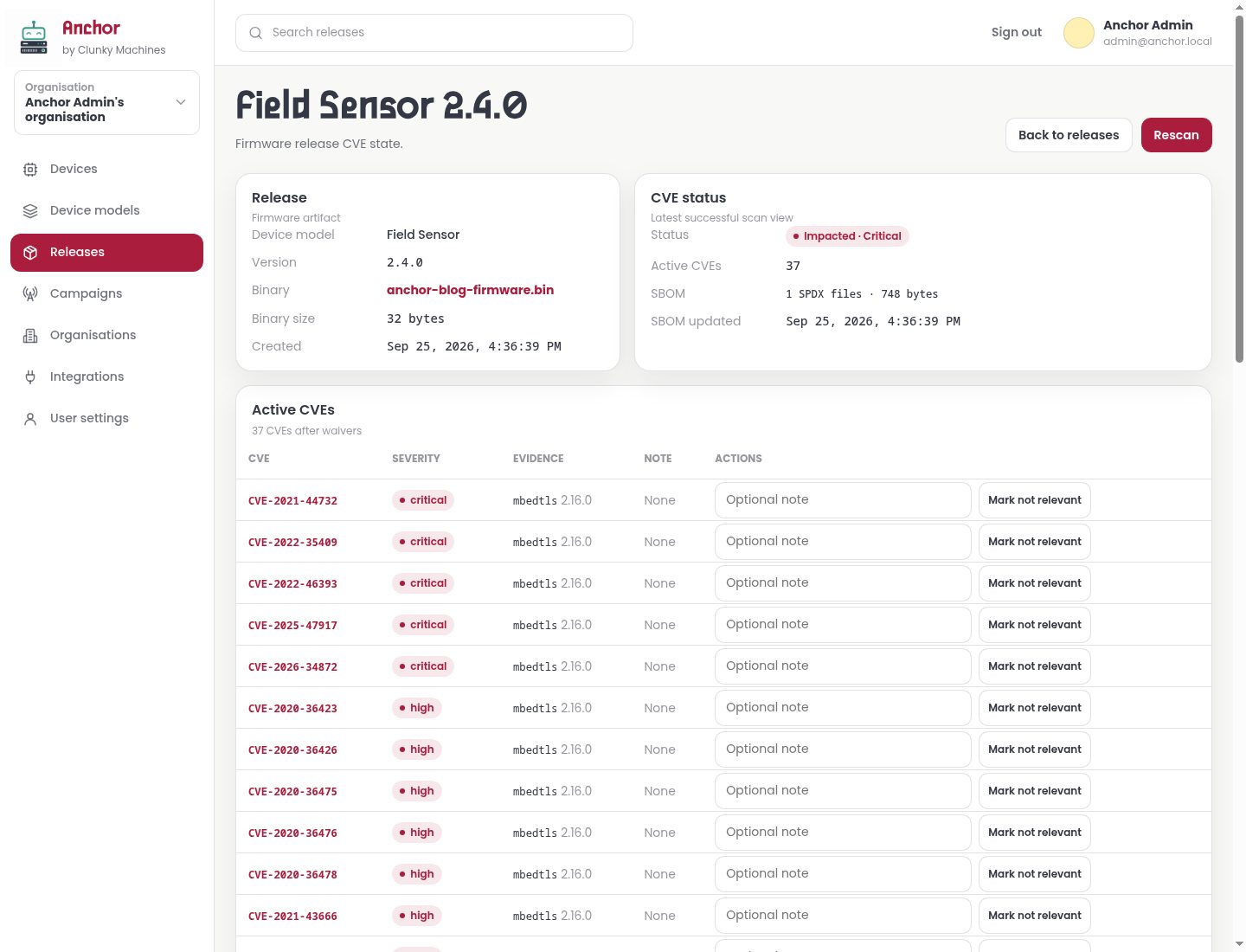
Task: Click note field for CVE-2020-36423
Action: point(843,708)
